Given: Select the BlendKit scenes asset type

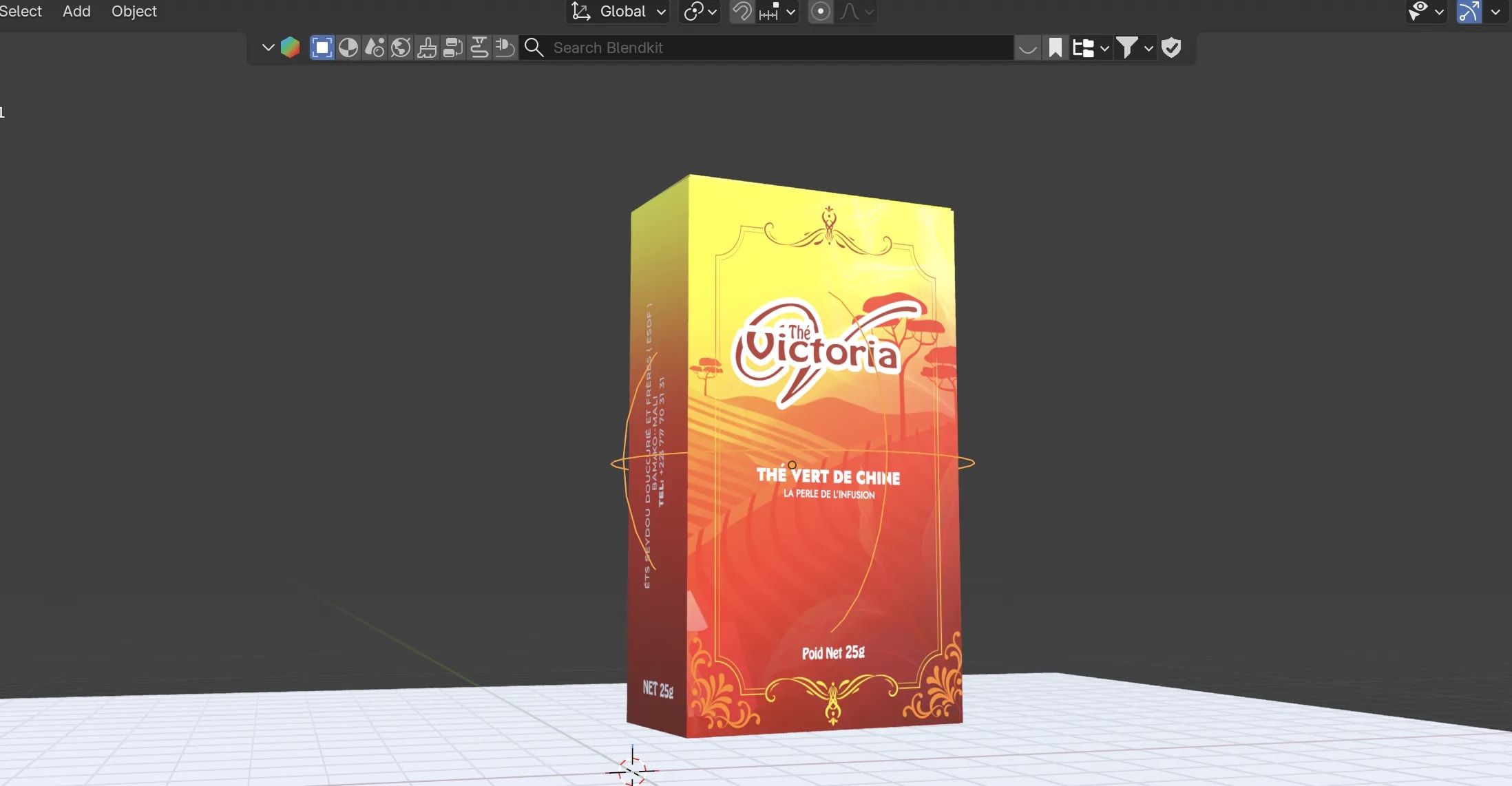Looking at the screenshot, I should 375,47.
